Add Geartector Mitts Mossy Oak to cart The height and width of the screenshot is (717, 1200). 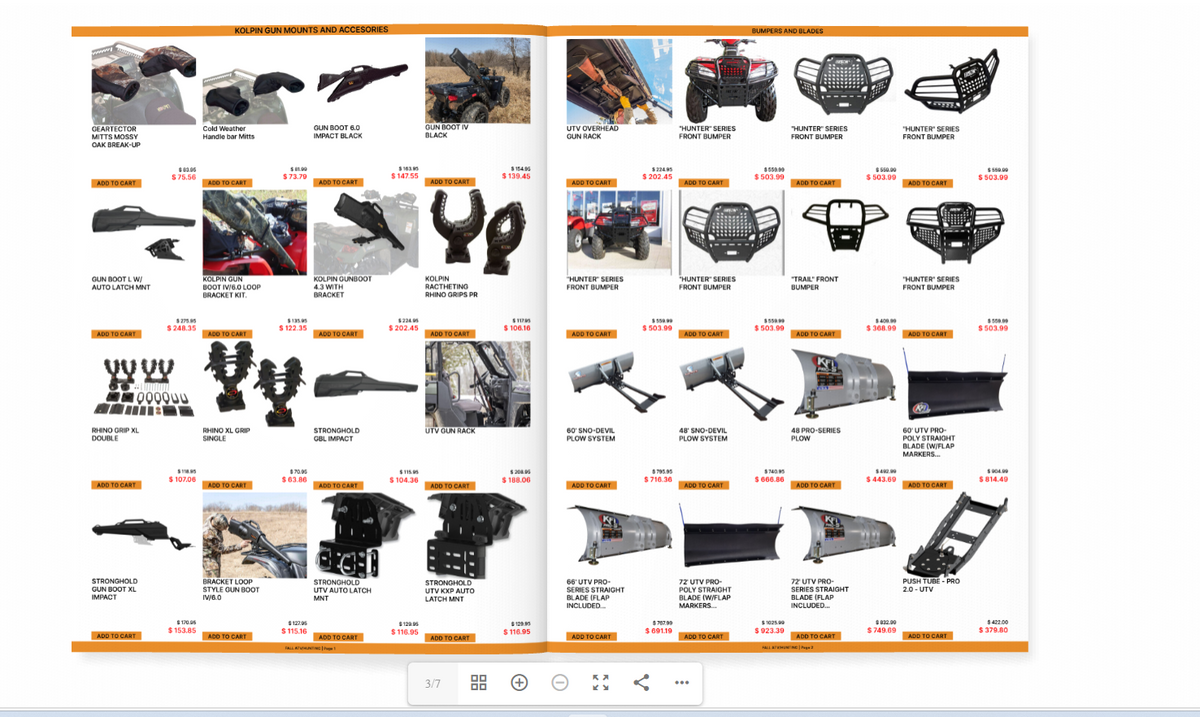click(115, 183)
